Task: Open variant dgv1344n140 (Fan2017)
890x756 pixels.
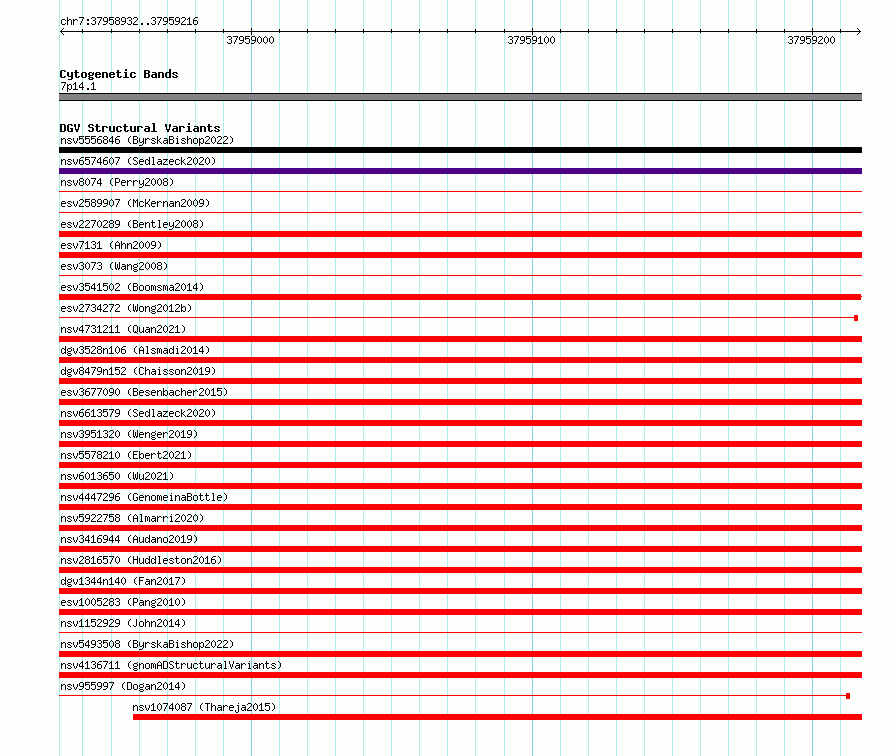Action: point(123,581)
